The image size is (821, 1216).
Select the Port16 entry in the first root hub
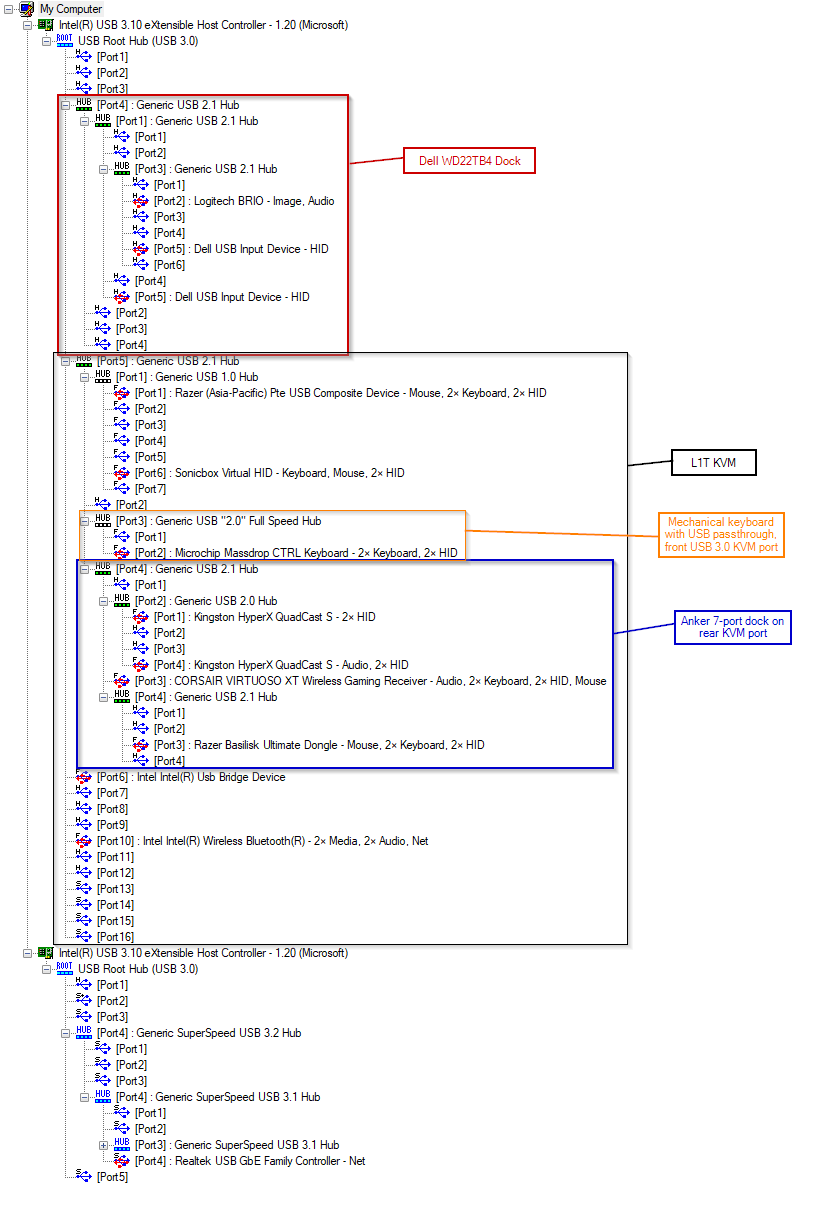pyautogui.click(x=114, y=937)
